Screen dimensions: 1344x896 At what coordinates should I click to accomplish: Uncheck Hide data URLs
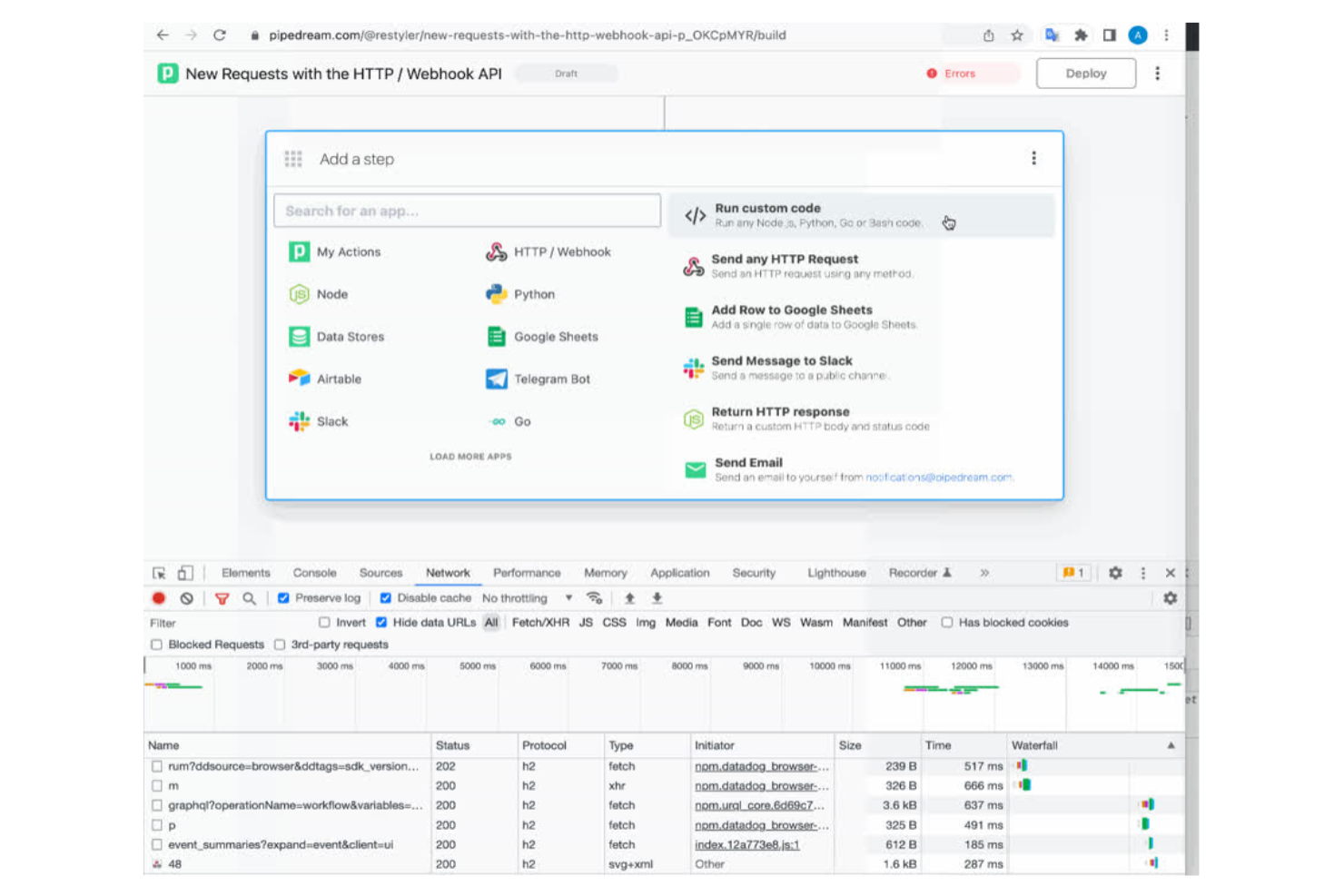pos(381,623)
